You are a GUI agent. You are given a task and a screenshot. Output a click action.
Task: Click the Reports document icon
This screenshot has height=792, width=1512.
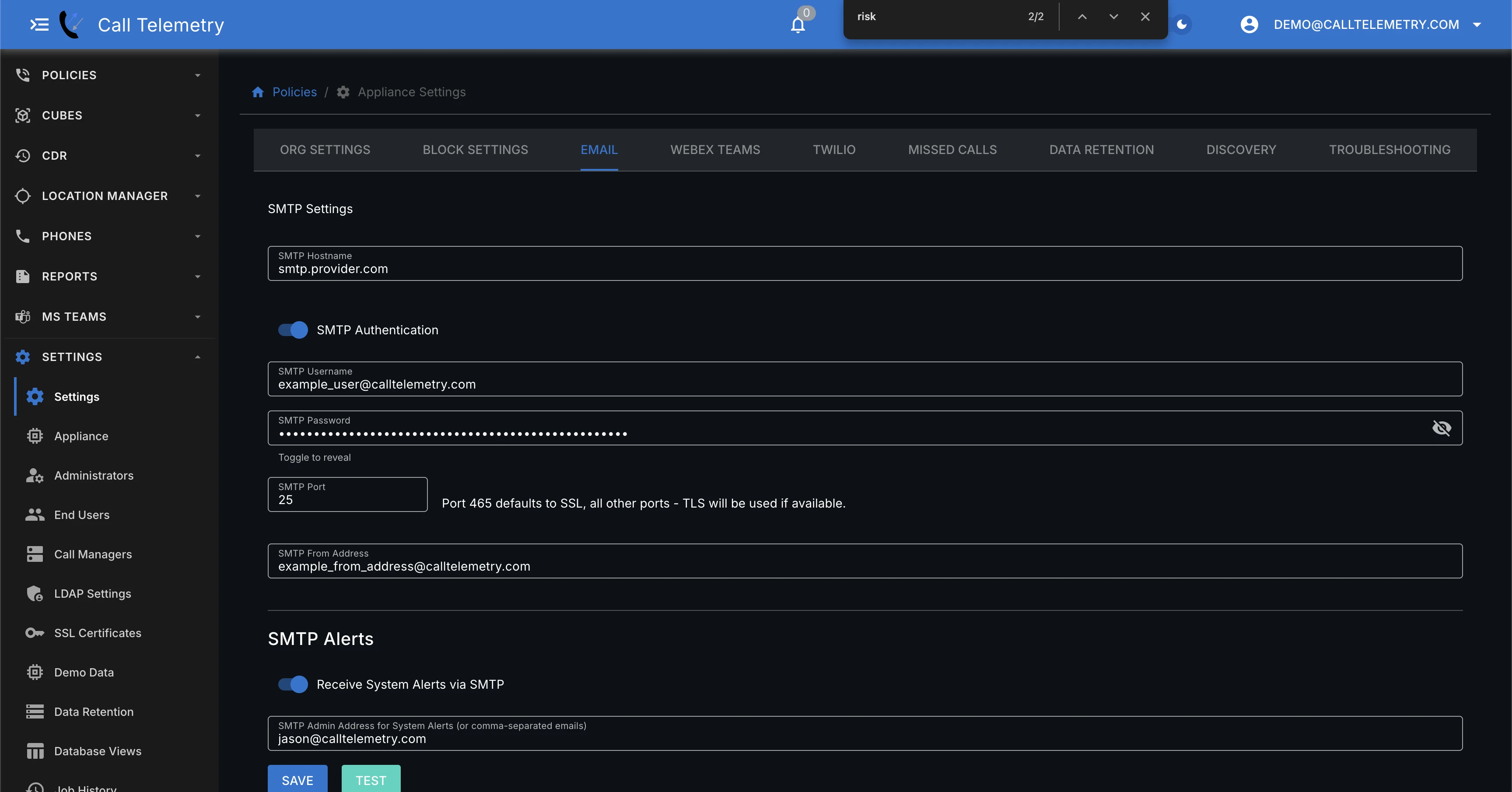coord(23,276)
